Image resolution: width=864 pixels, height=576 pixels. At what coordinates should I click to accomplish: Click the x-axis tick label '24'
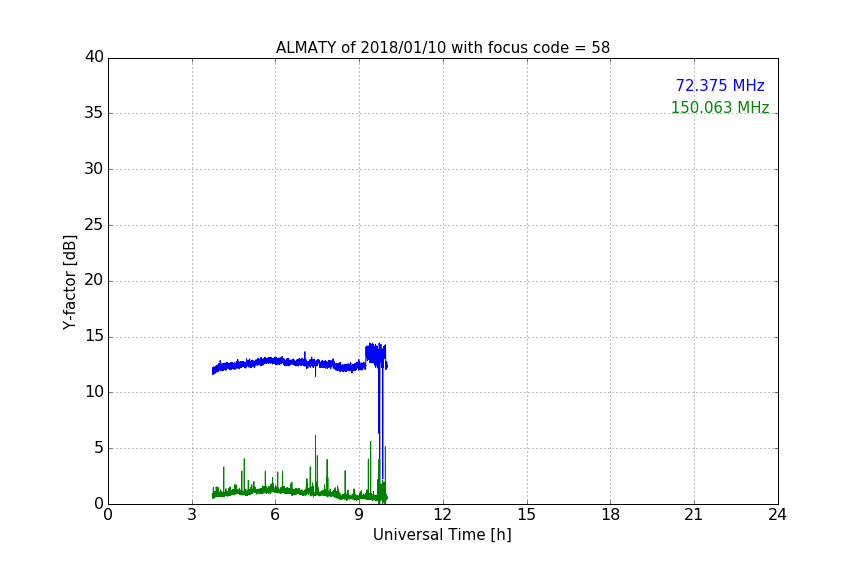777,515
